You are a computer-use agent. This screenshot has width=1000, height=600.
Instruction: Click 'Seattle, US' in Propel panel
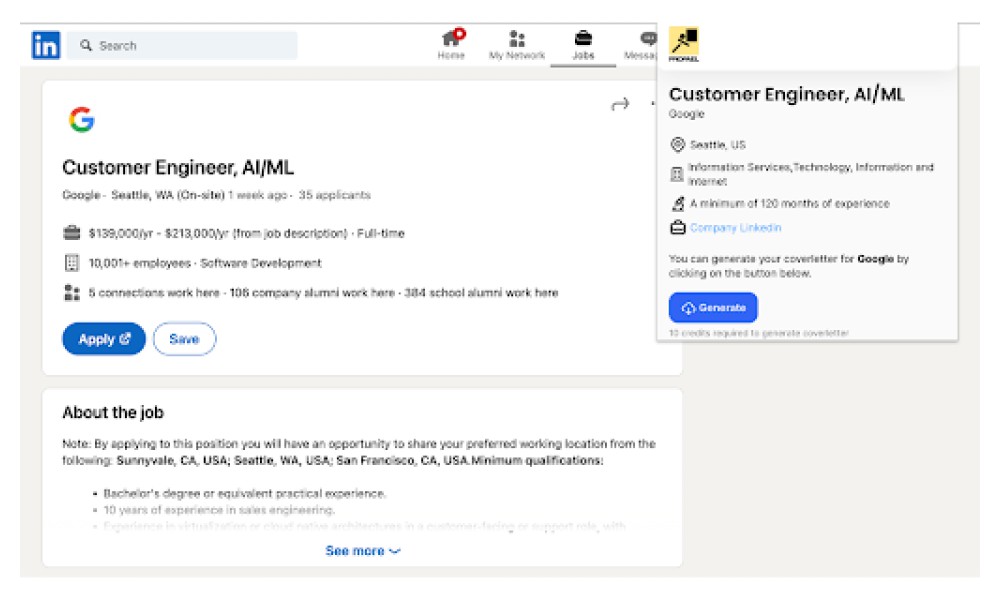pyautogui.click(x=717, y=145)
